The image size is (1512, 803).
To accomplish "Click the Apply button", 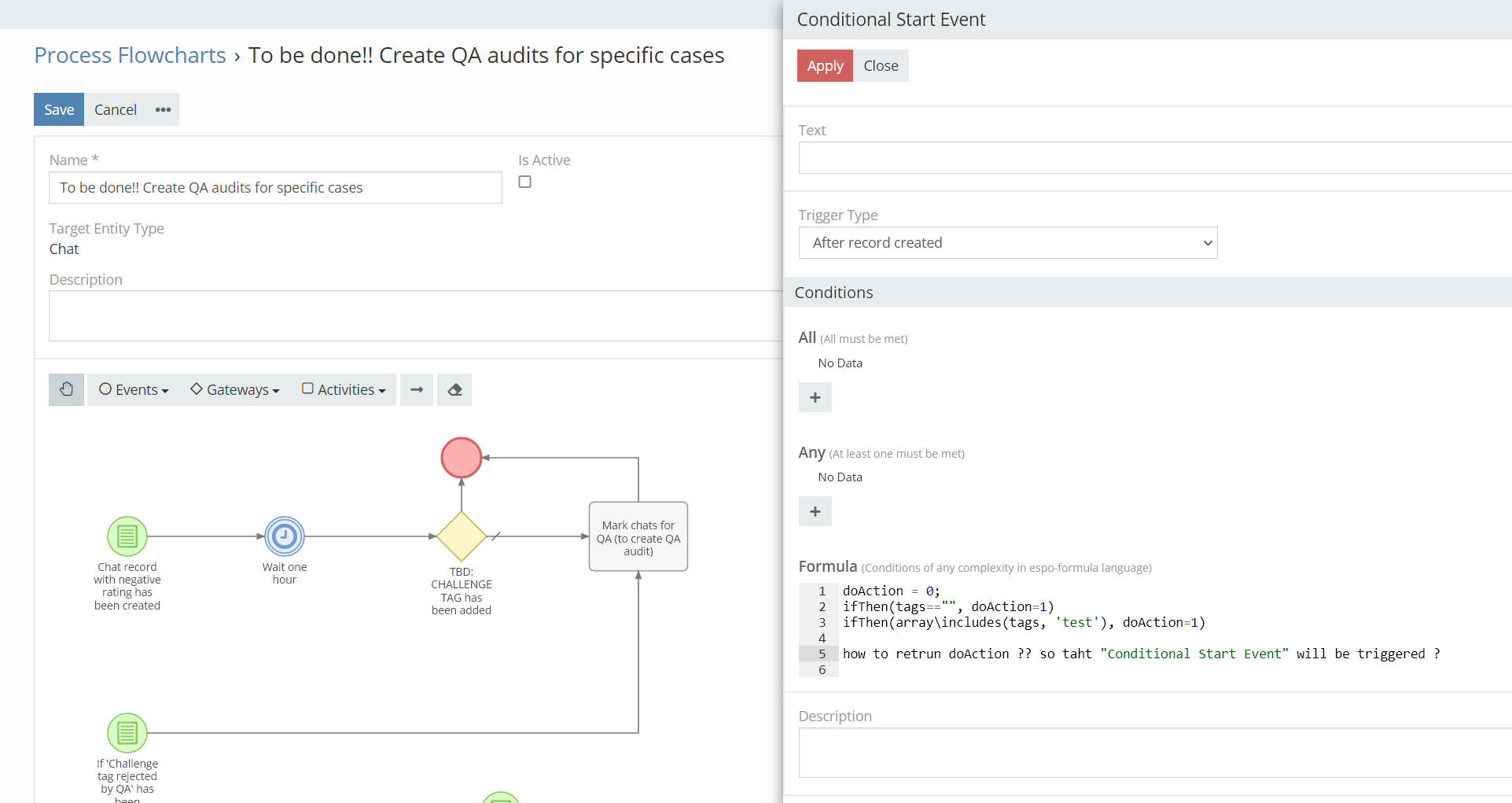I will tap(825, 66).
